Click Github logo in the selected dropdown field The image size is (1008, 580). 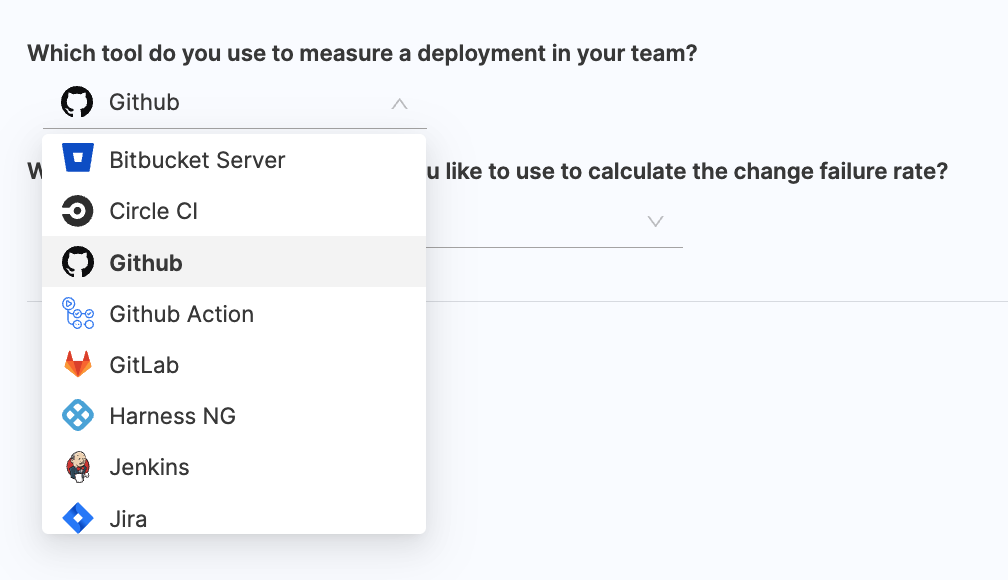tap(77, 102)
